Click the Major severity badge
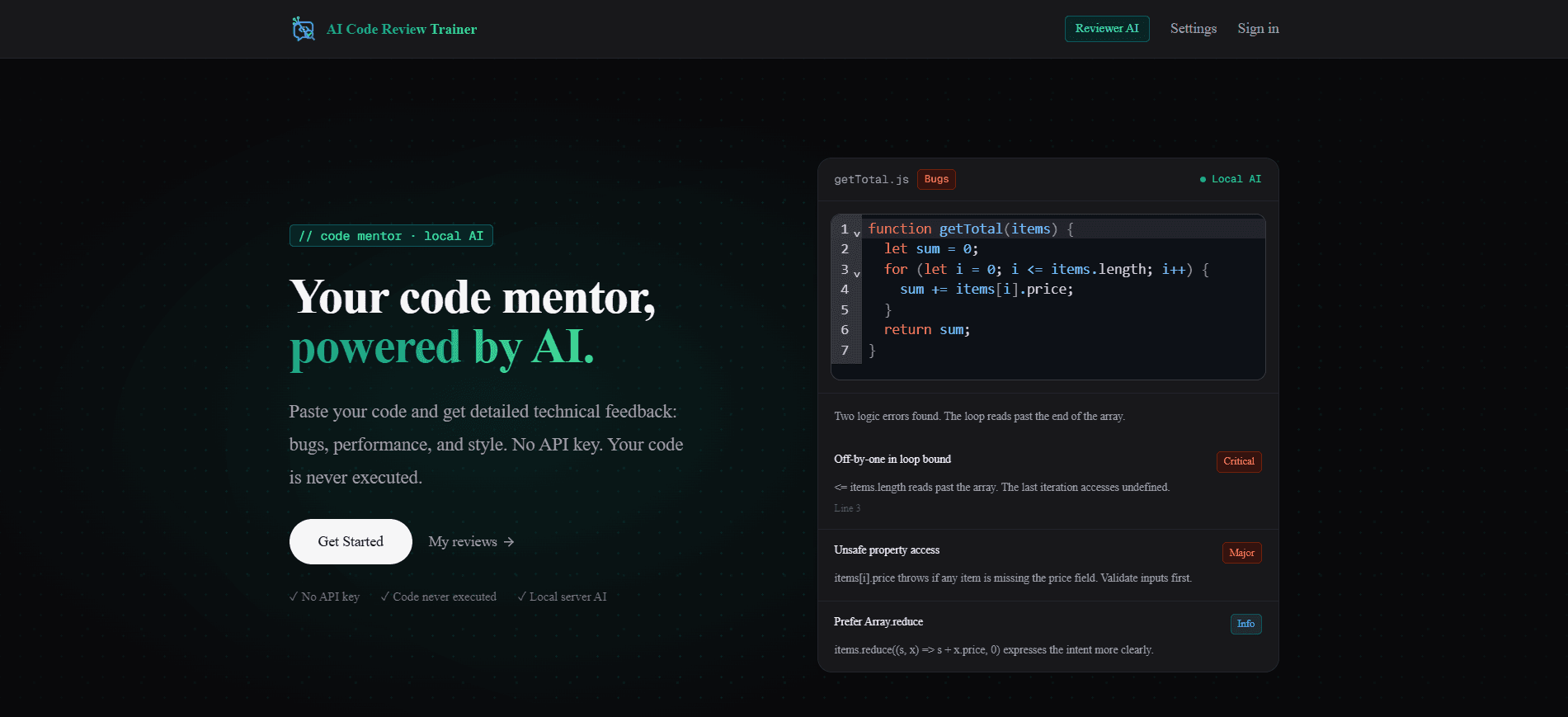Viewport: 1568px width, 717px height. tap(1241, 553)
